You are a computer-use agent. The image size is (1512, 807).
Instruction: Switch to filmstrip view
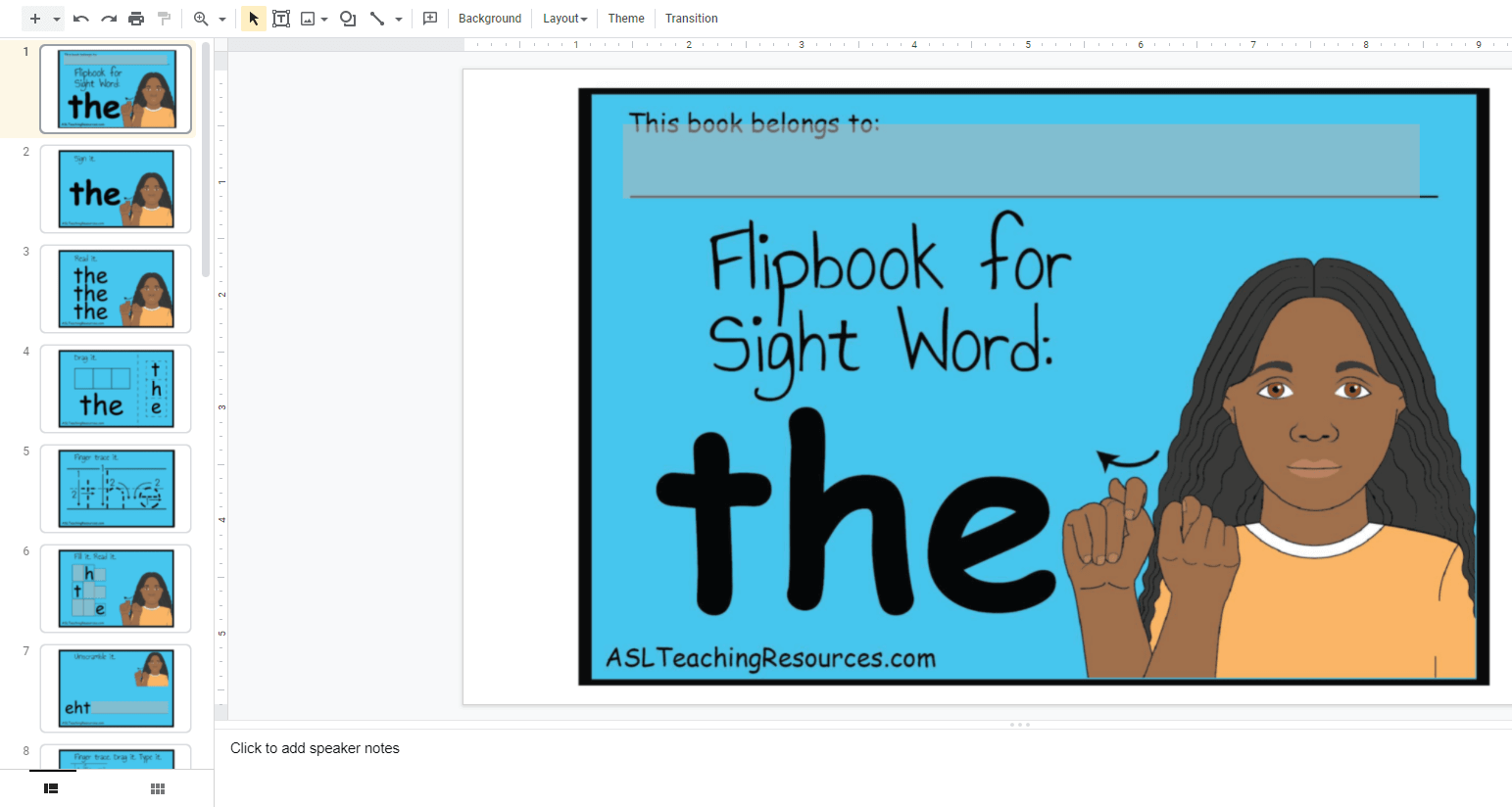(52, 788)
